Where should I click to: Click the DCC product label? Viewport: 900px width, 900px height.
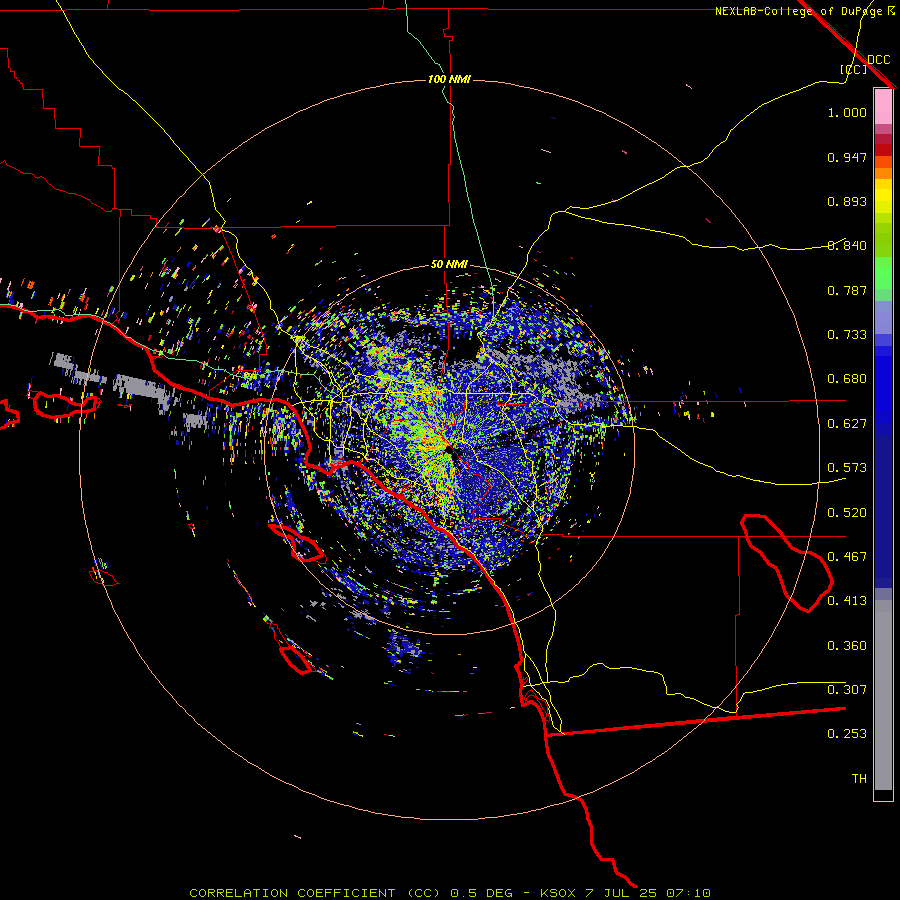click(x=878, y=60)
